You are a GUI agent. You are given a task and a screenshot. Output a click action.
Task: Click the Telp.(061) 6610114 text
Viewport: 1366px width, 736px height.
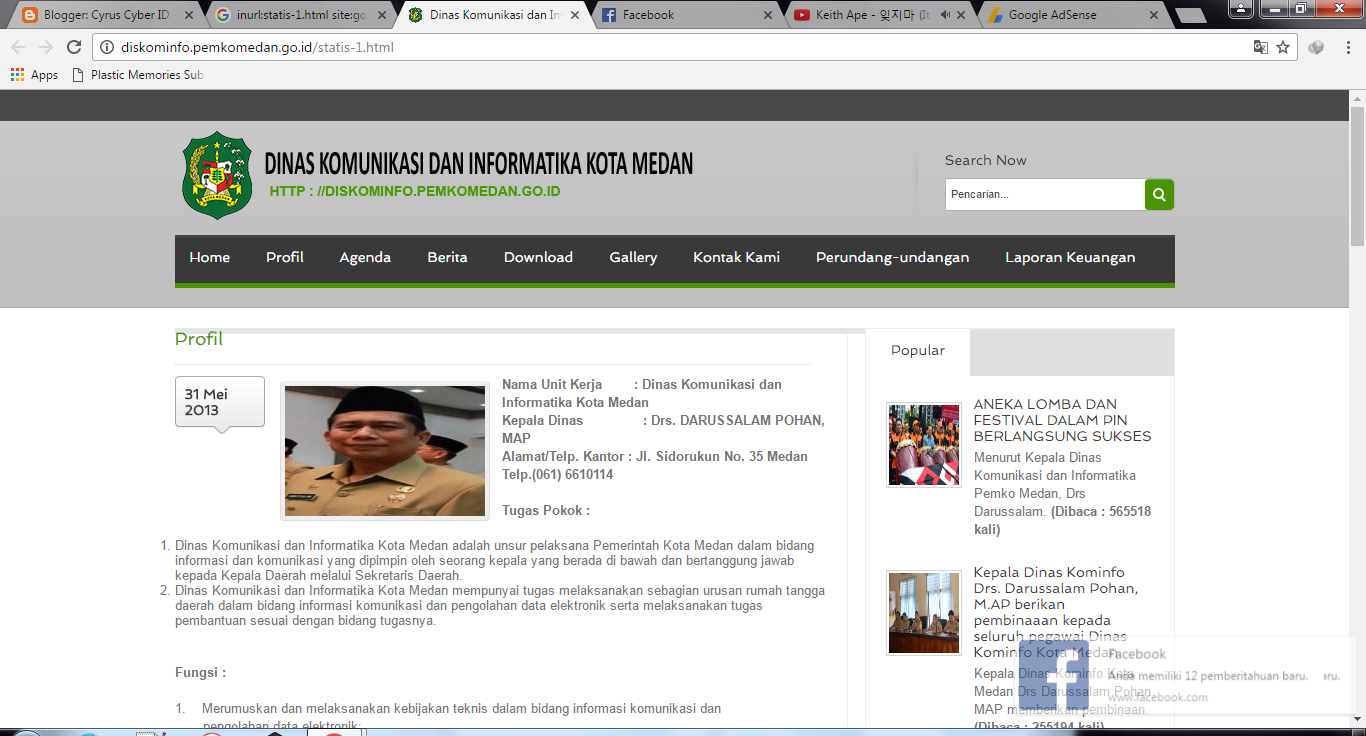558,475
